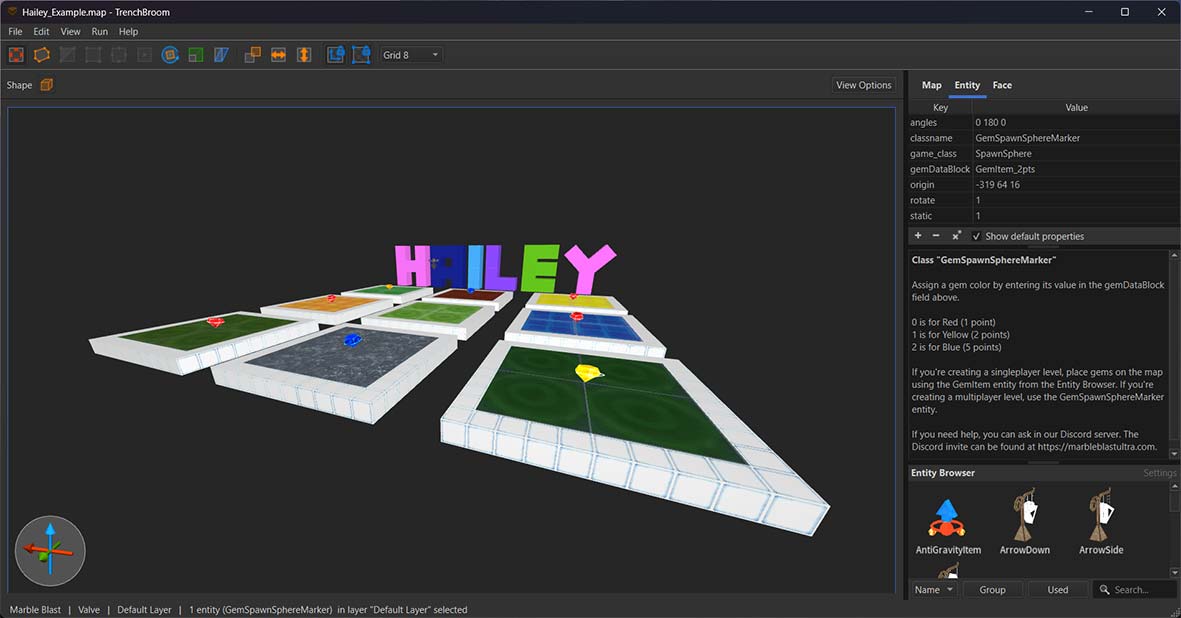The width and height of the screenshot is (1181, 618).
Task: Open Entity Browser Settings
Action: pos(1159,472)
